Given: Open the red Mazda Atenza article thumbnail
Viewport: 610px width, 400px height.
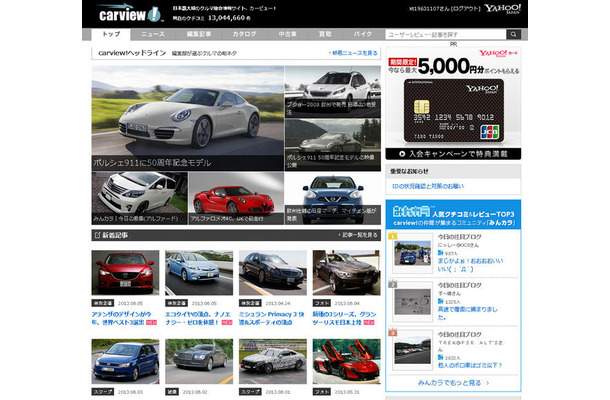Looking at the screenshot, I should [x=125, y=271].
